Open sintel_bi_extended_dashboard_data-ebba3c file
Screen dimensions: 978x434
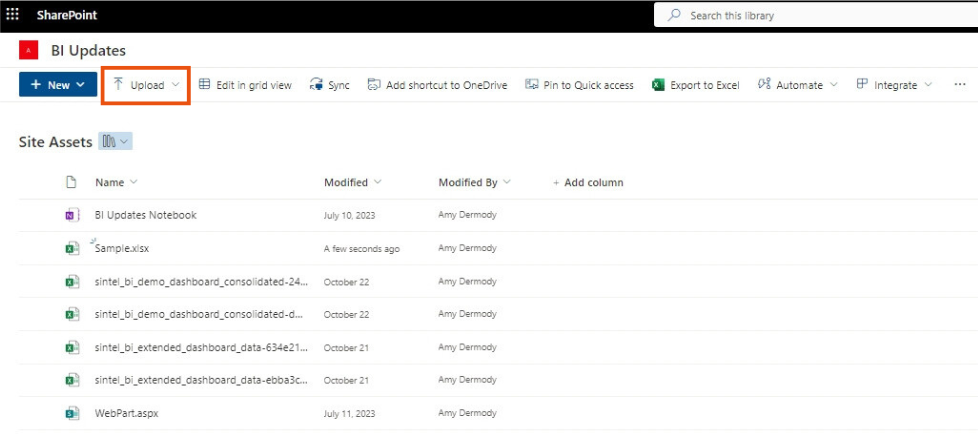[201, 380]
